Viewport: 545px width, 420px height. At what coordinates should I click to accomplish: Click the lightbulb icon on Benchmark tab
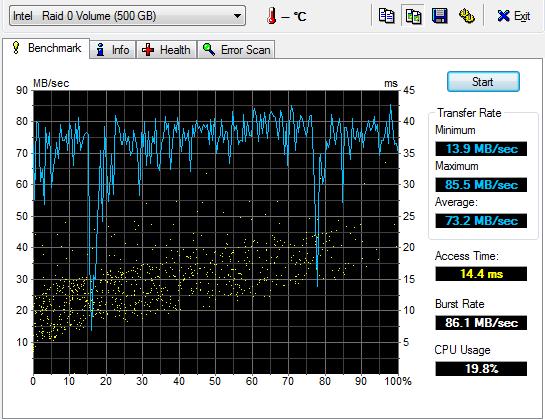coord(16,48)
